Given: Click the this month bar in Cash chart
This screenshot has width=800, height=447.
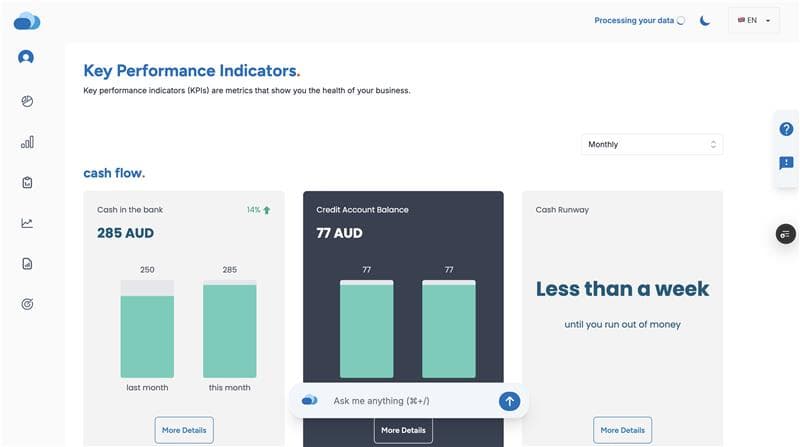Looking at the screenshot, I should point(229,331).
